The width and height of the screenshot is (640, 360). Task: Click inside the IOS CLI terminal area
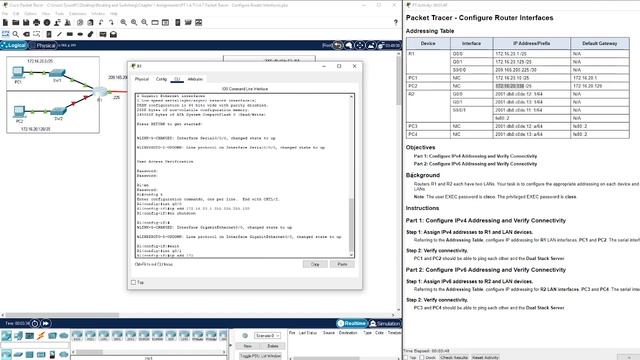pos(242,176)
